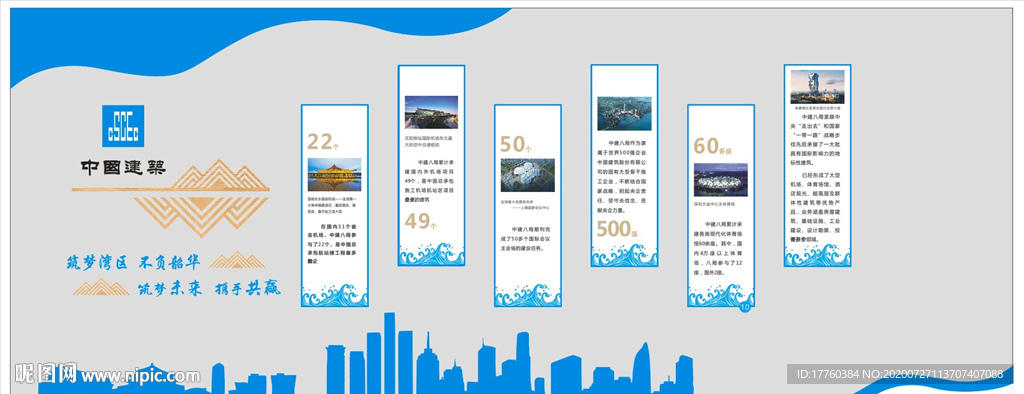Click the "49个" figure

[421, 222]
